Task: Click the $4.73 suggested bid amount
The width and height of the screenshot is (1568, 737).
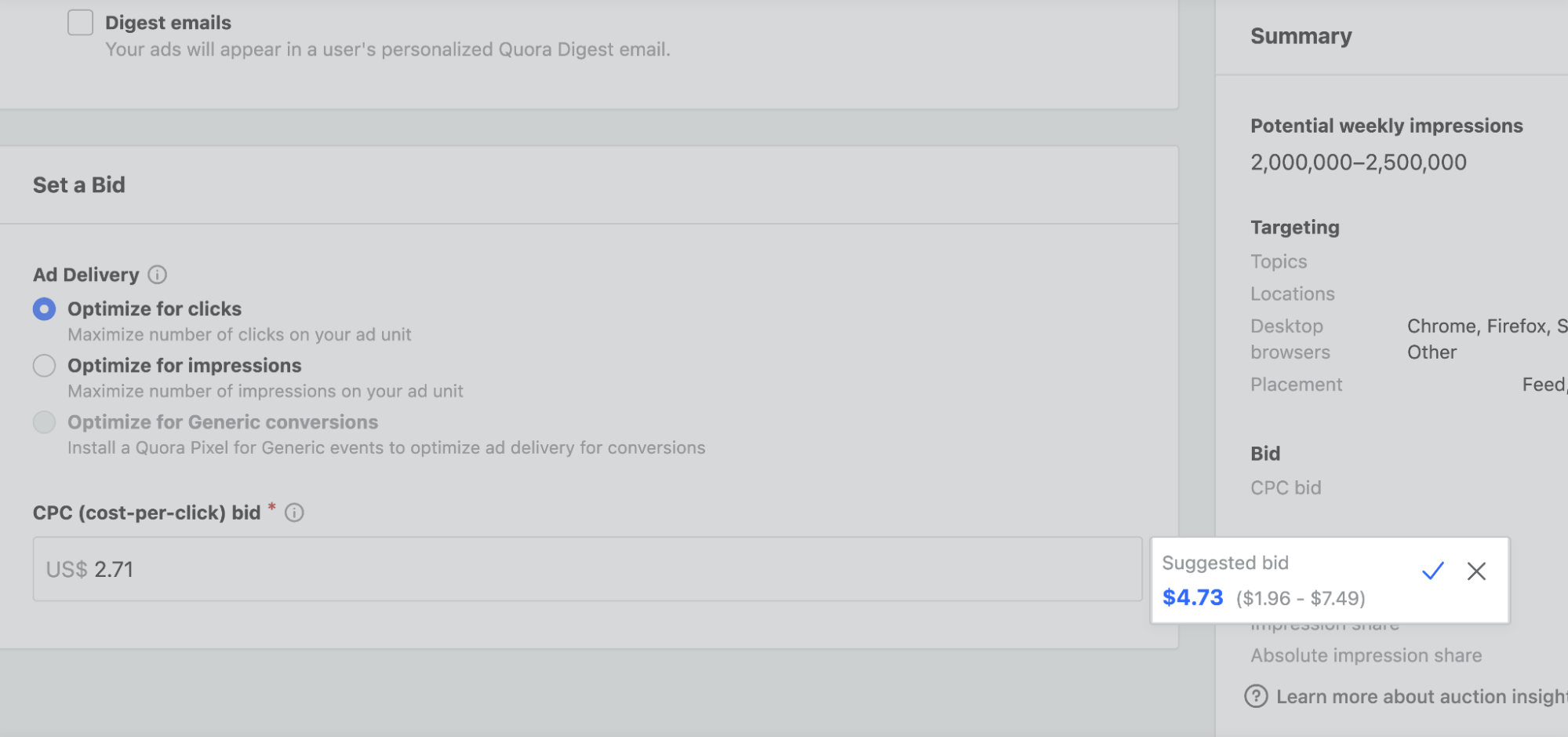Action: click(x=1192, y=598)
